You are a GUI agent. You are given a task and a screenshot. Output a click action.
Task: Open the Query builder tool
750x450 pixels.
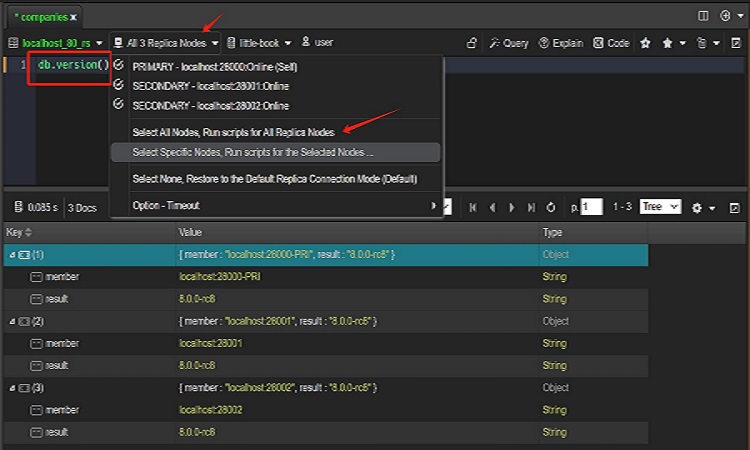coord(509,43)
